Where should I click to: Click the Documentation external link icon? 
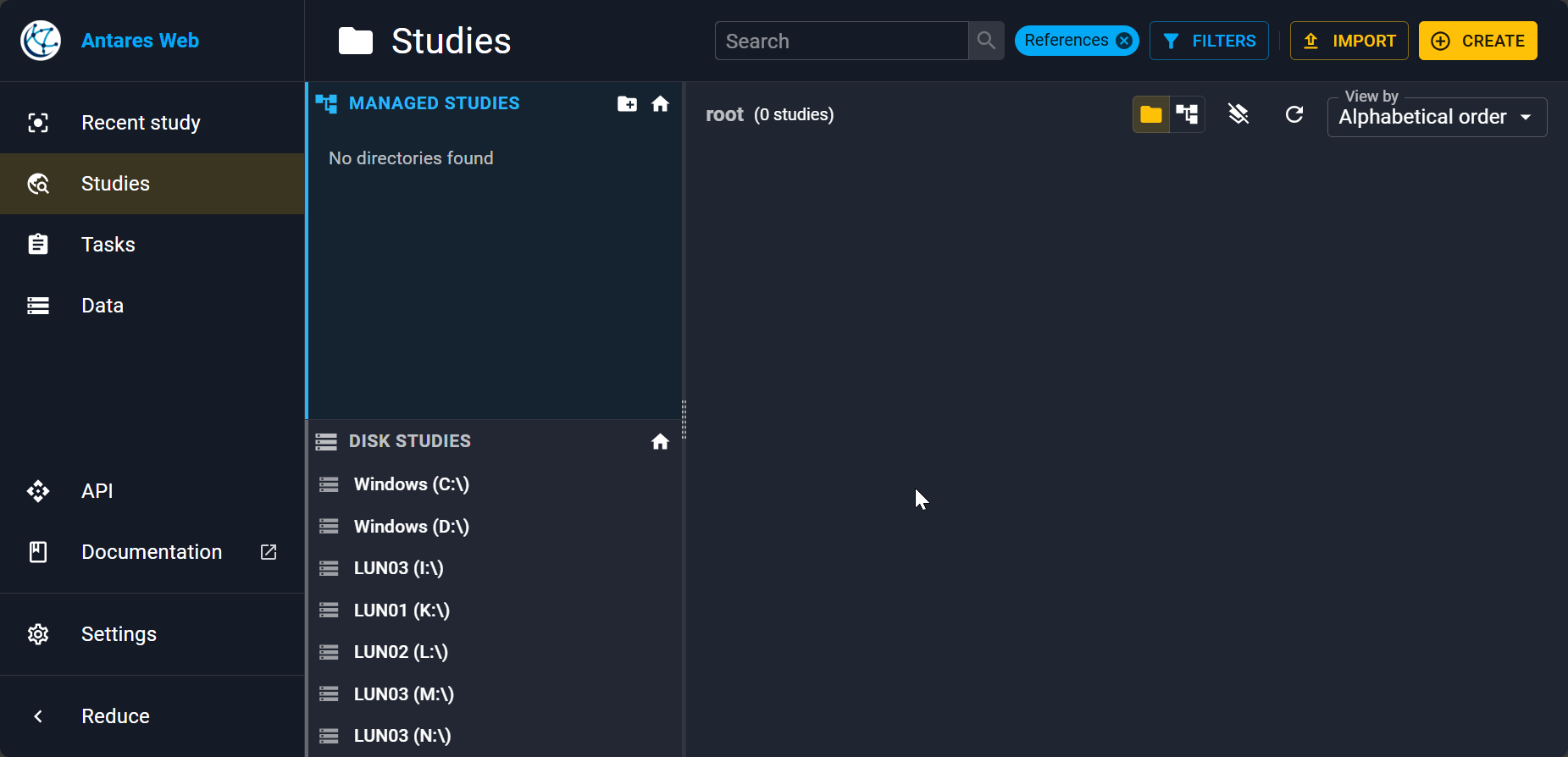coord(269,552)
